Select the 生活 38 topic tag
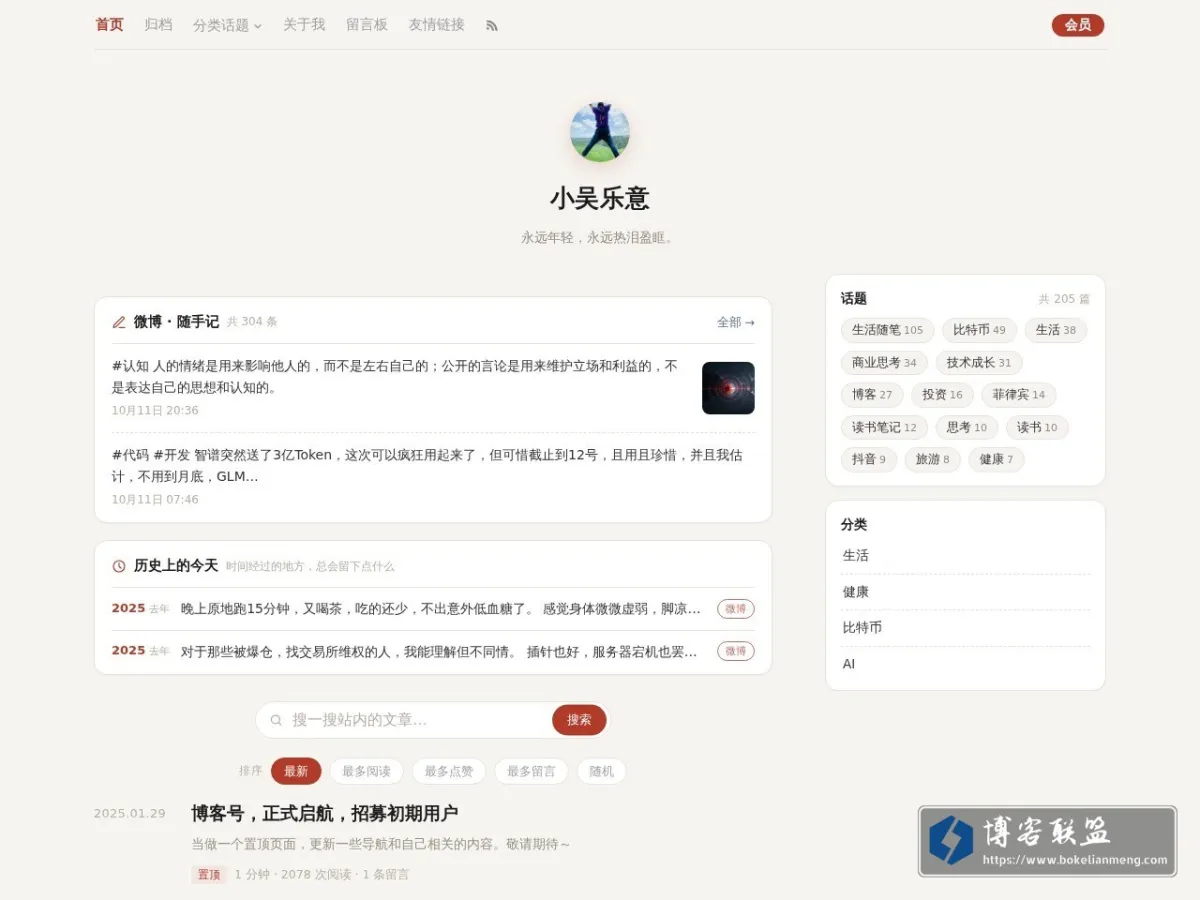The width and height of the screenshot is (1200, 900). point(1055,330)
